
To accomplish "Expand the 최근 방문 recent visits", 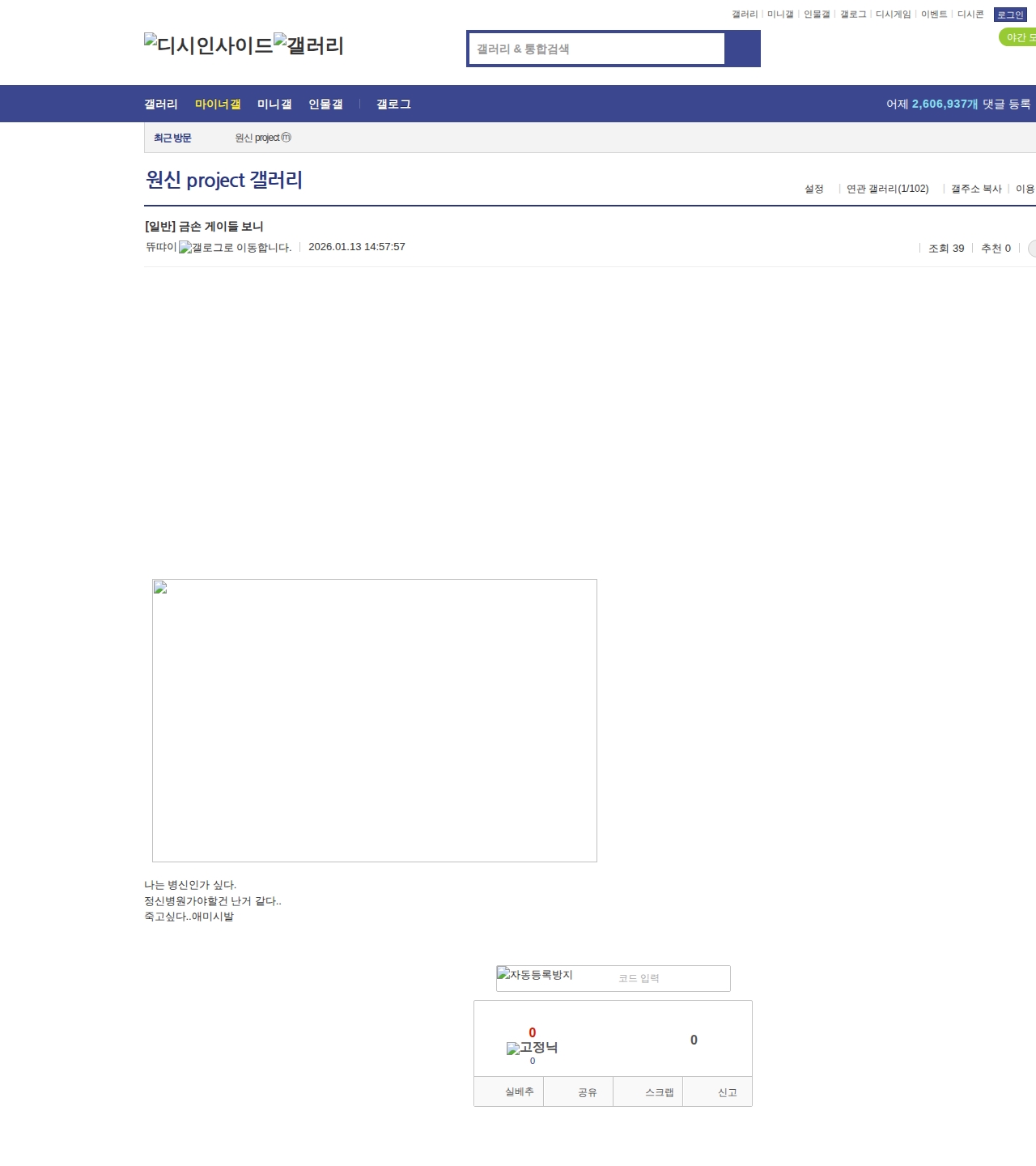I will click(x=172, y=138).
